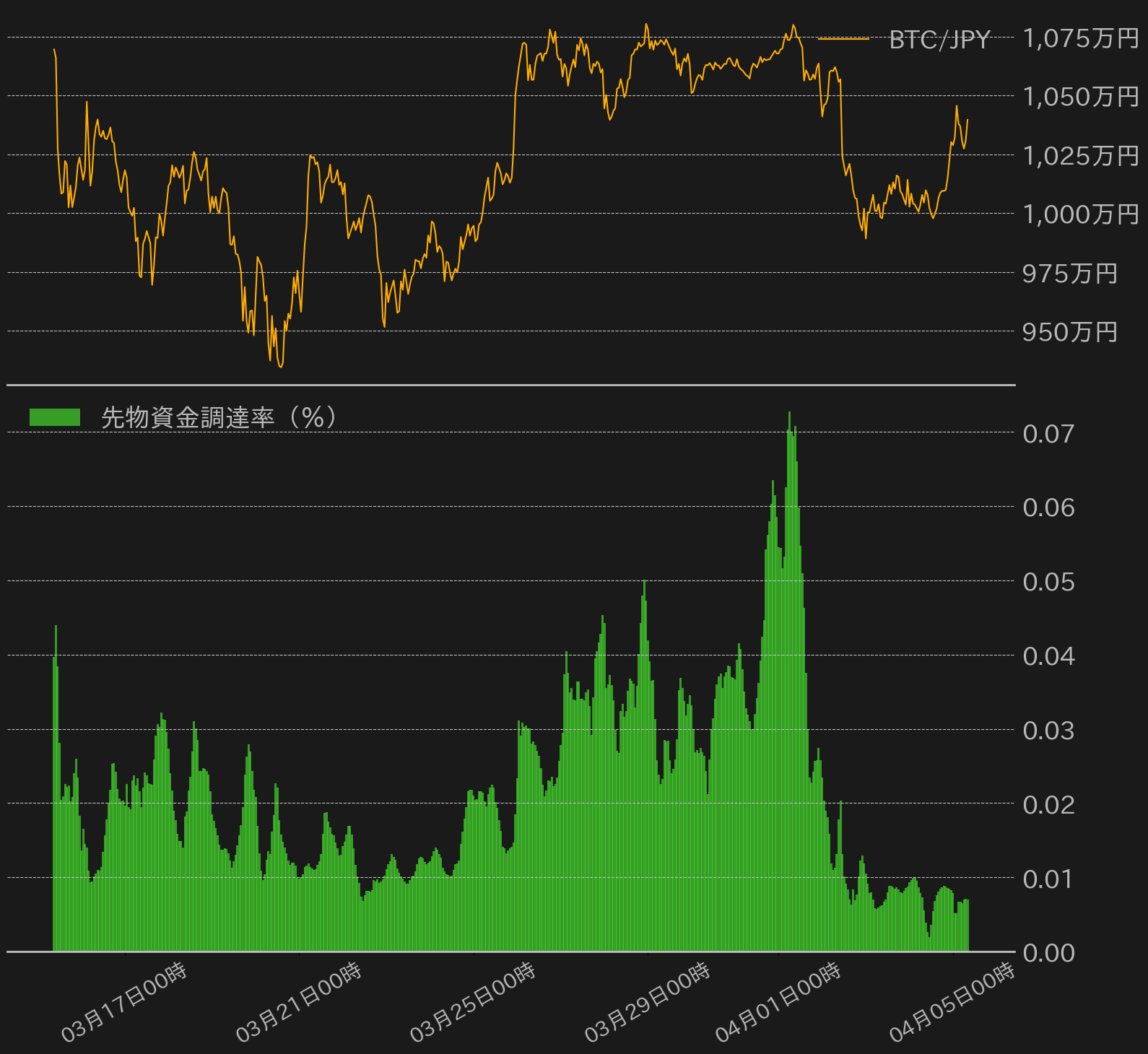Click the 0.05 funding rate axis label
This screenshot has height=1054, width=1148.
[x=1048, y=582]
